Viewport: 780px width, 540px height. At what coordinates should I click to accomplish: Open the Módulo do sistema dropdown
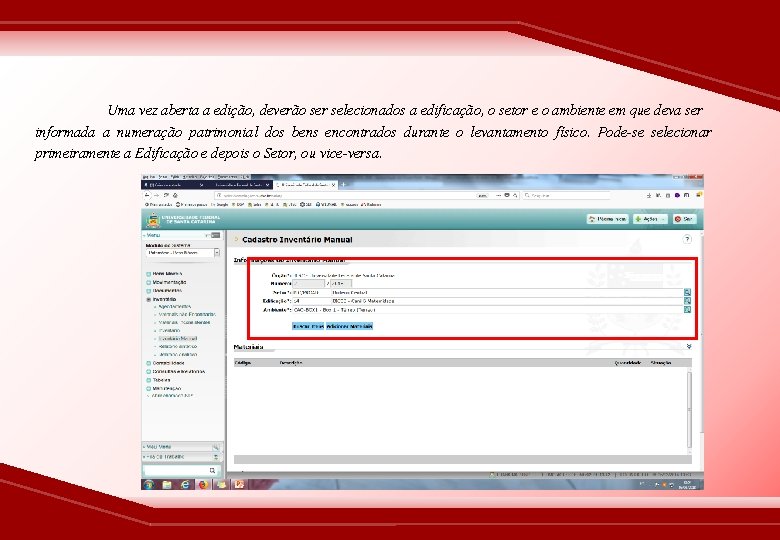[183, 253]
